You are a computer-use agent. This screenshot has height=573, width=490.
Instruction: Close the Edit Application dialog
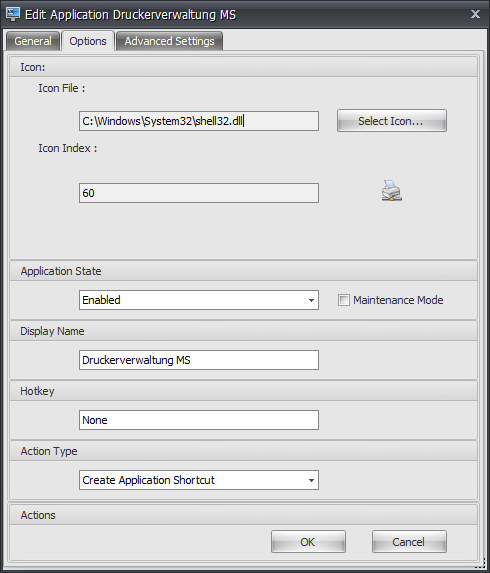[475, 14]
